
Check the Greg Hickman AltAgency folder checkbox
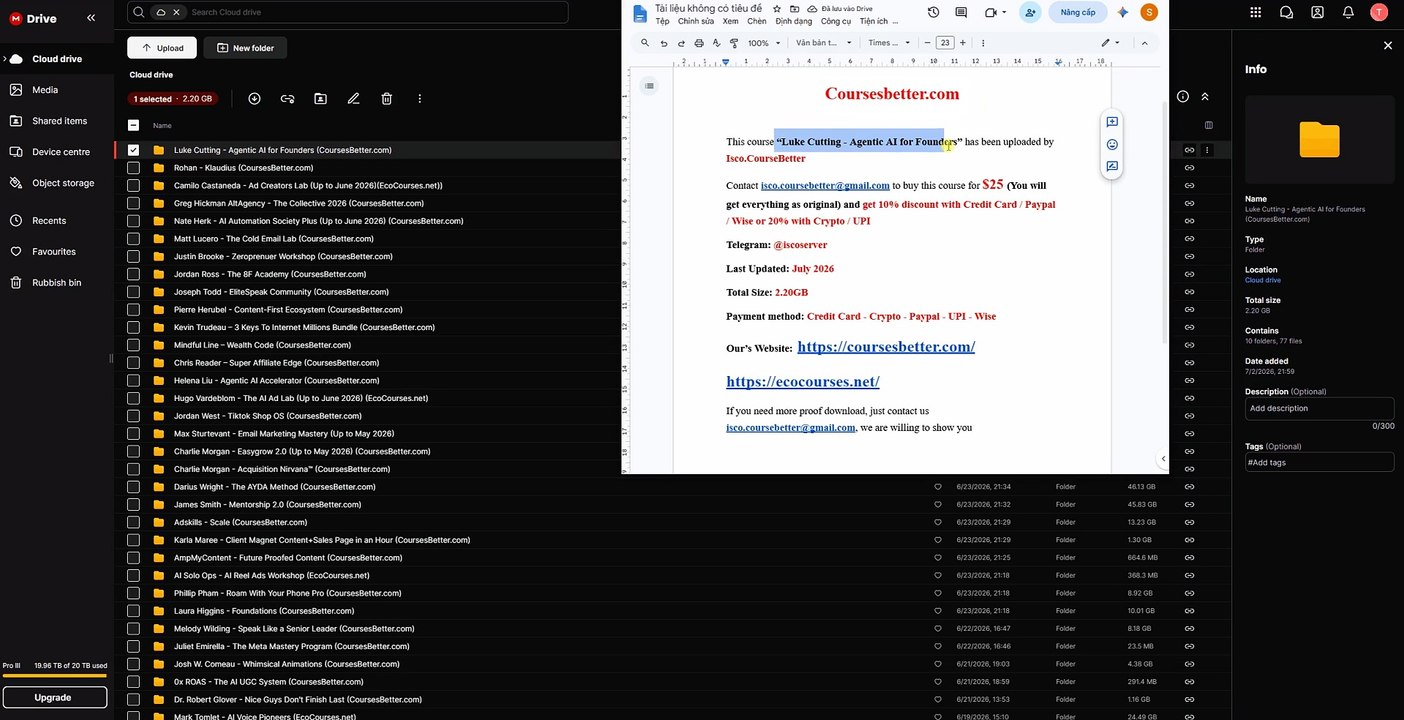click(x=133, y=203)
